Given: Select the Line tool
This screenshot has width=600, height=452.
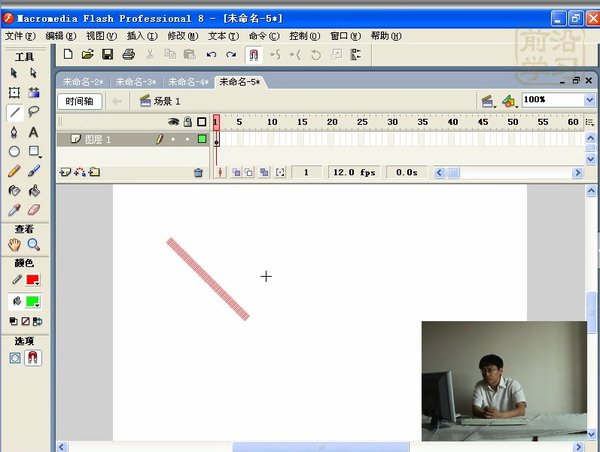Looking at the screenshot, I should click(x=15, y=112).
